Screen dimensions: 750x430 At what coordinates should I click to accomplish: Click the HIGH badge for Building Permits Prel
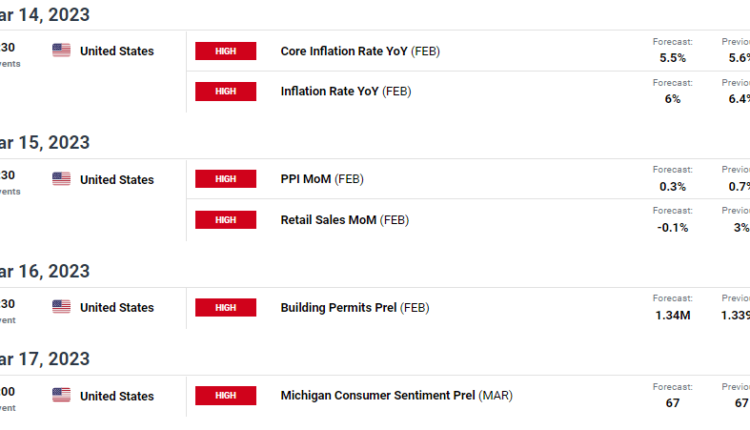point(226,308)
